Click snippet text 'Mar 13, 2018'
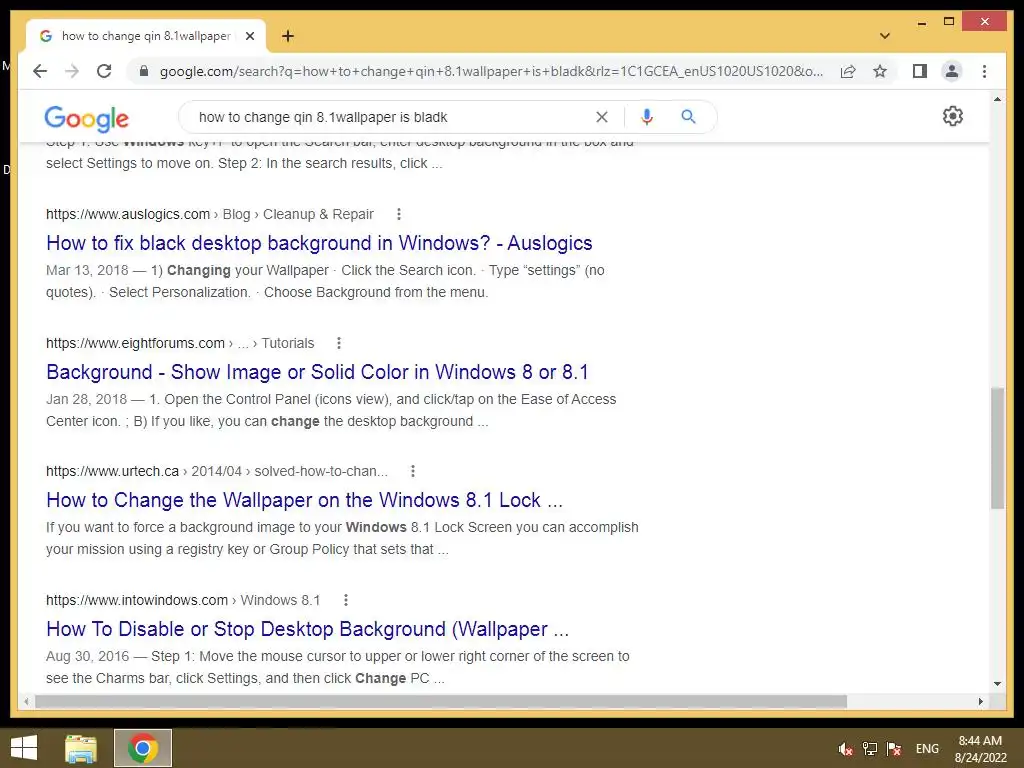The height and width of the screenshot is (768, 1024). pyautogui.click(x=87, y=270)
